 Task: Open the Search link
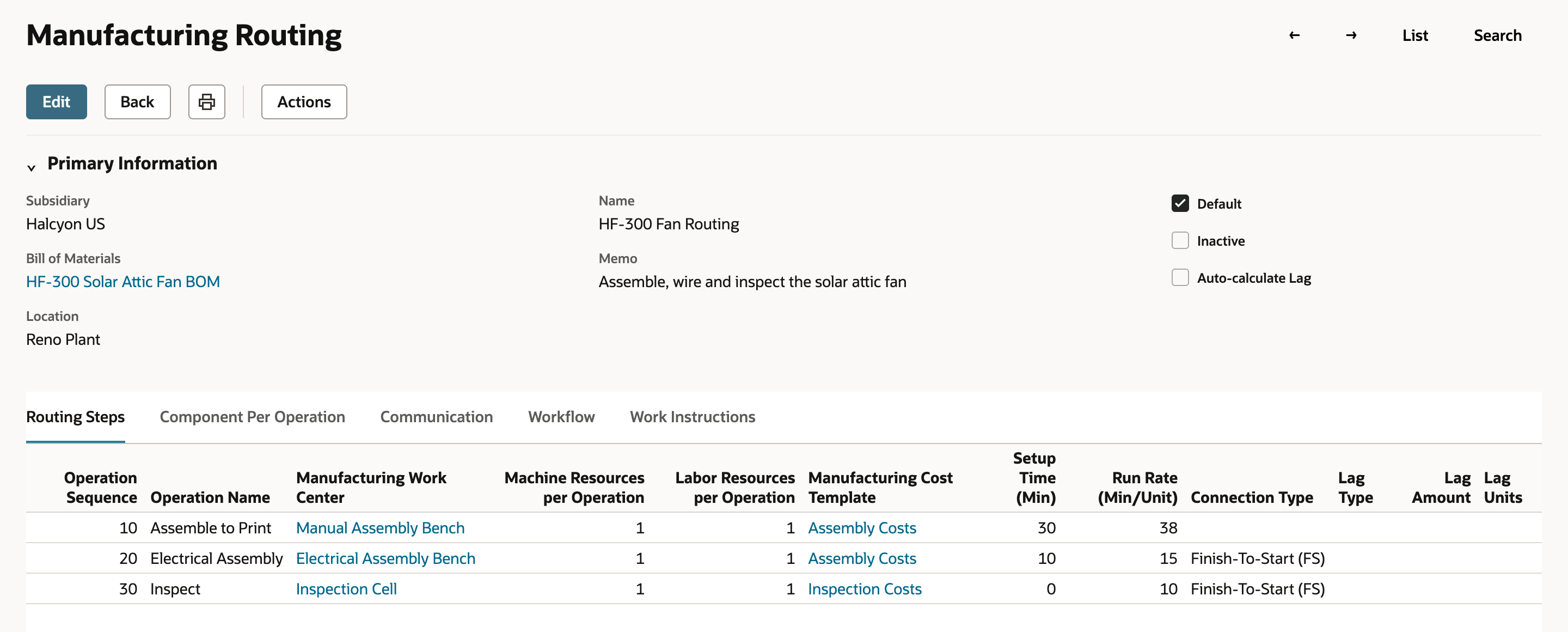[1497, 35]
